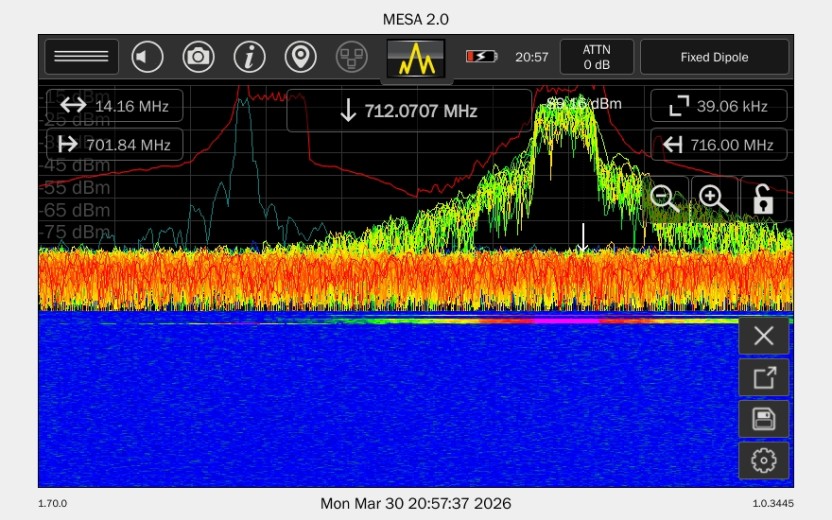Zoom in with the plus magnifier
This screenshot has height=520, width=832.
click(x=714, y=198)
